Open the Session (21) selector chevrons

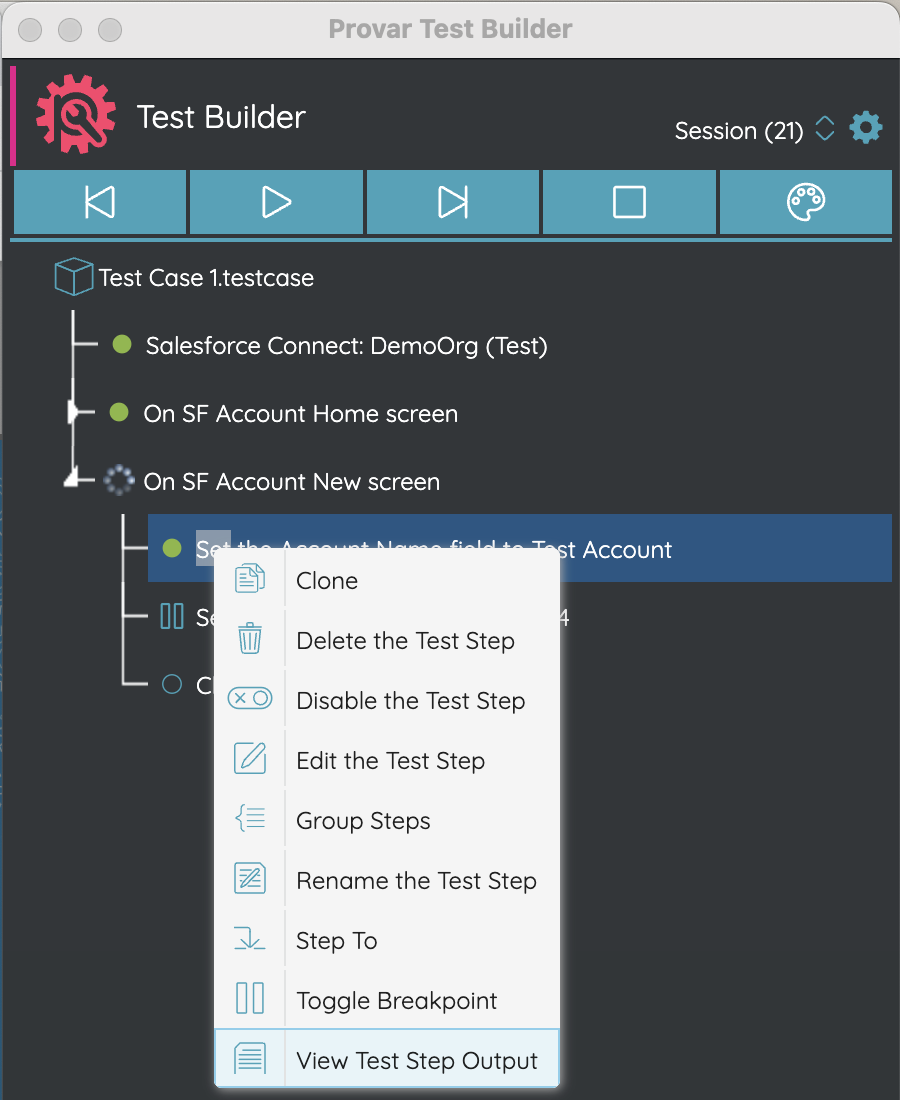point(824,128)
